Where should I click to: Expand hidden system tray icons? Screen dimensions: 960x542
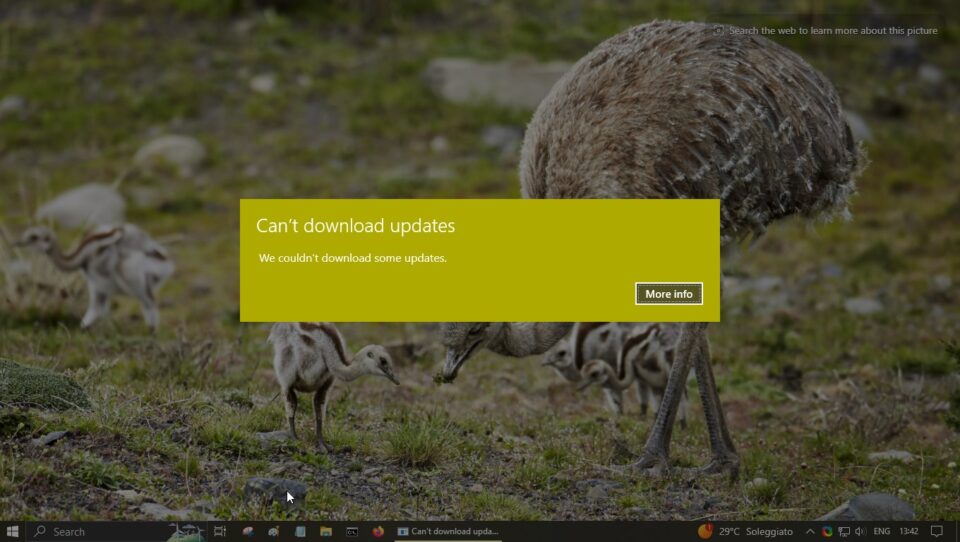point(809,532)
